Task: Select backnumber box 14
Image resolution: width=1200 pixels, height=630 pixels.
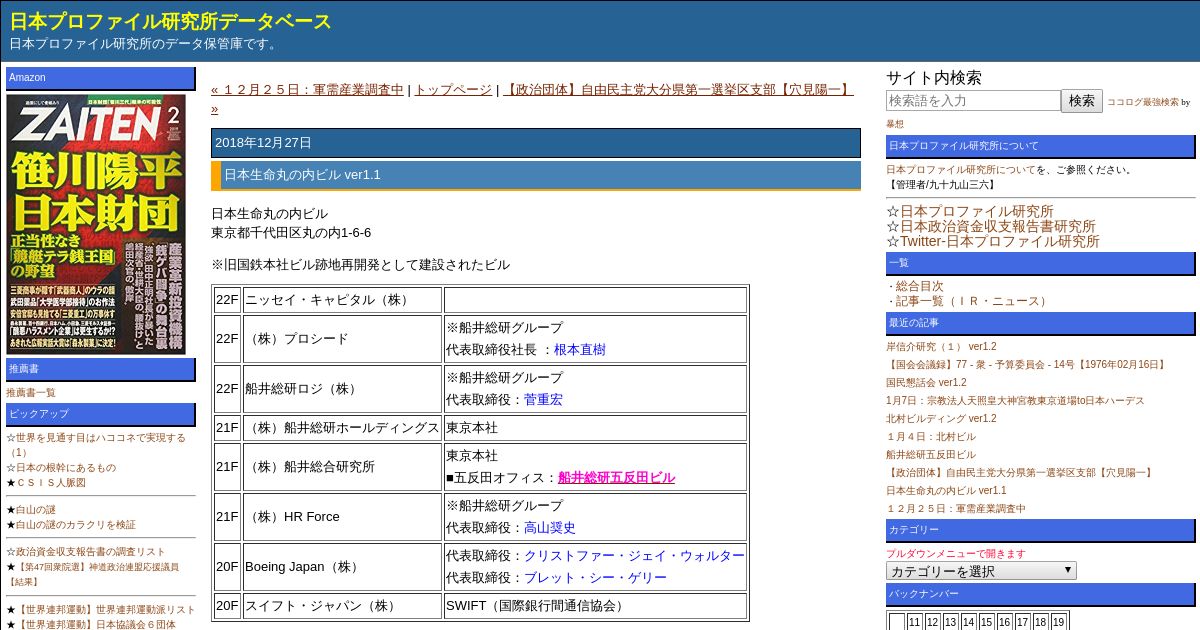Action: pyautogui.click(x=969, y=622)
